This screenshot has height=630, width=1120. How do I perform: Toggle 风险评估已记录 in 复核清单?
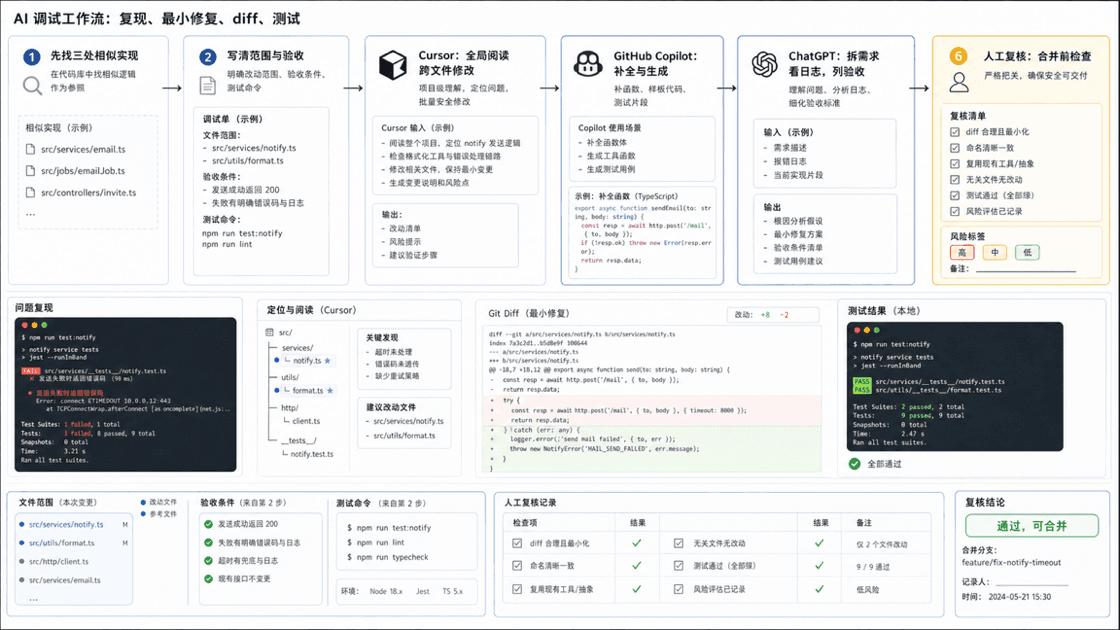[955, 211]
